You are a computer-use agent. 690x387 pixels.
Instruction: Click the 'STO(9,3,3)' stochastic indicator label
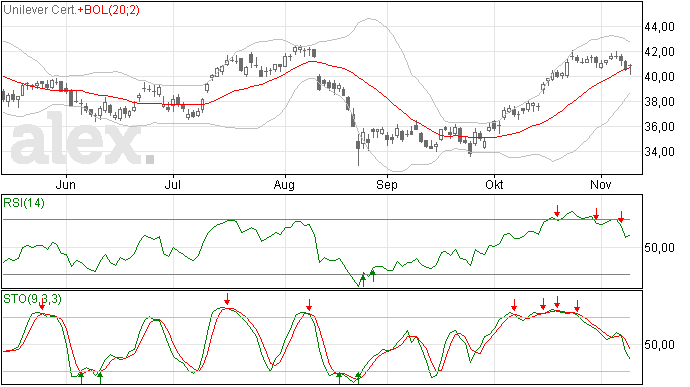tap(33, 299)
